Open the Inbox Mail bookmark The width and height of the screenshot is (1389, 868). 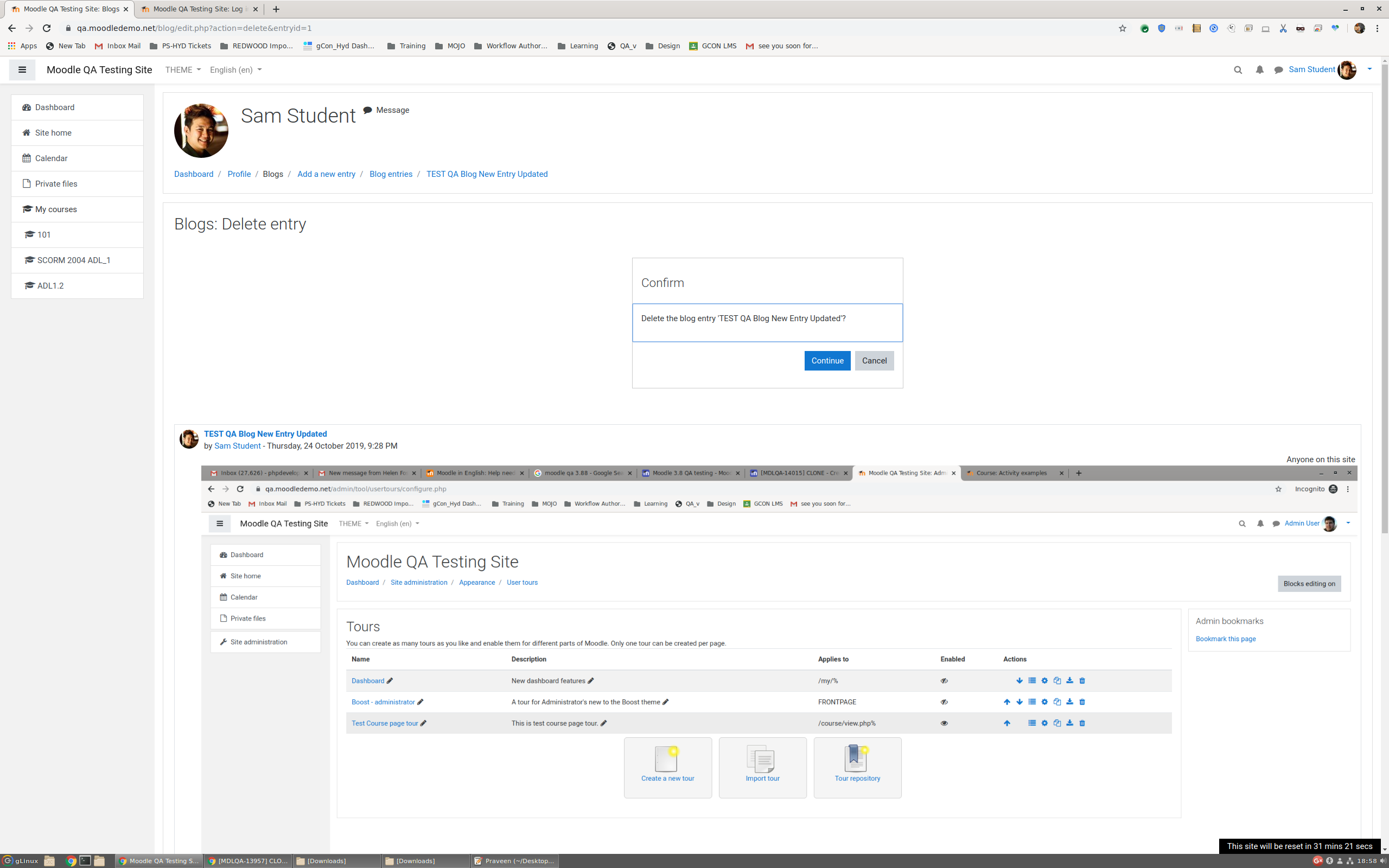(x=118, y=46)
